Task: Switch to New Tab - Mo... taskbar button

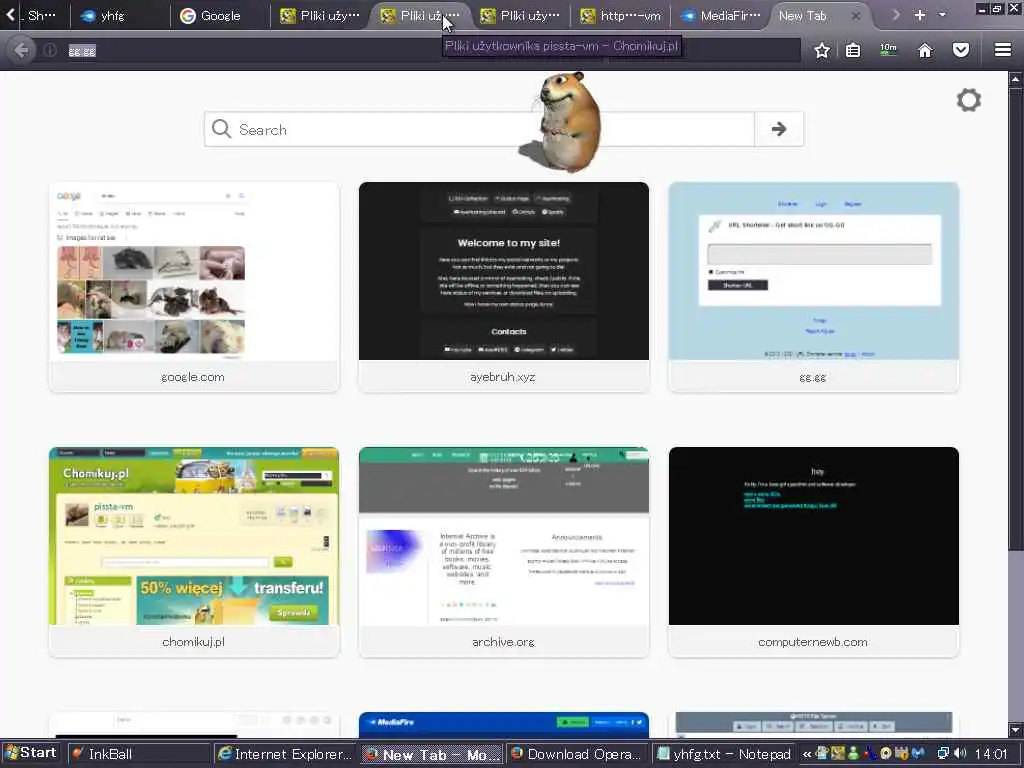Action: 432,754
